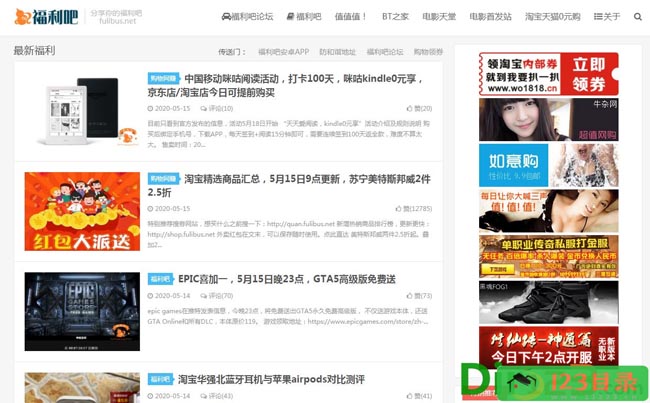Click 最新福利 section heading

(34, 51)
